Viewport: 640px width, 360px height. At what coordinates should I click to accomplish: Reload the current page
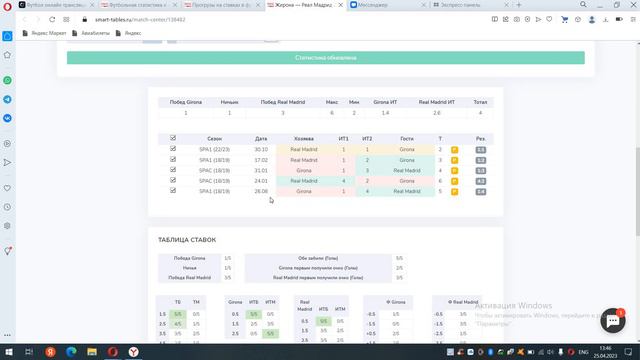coord(52,20)
